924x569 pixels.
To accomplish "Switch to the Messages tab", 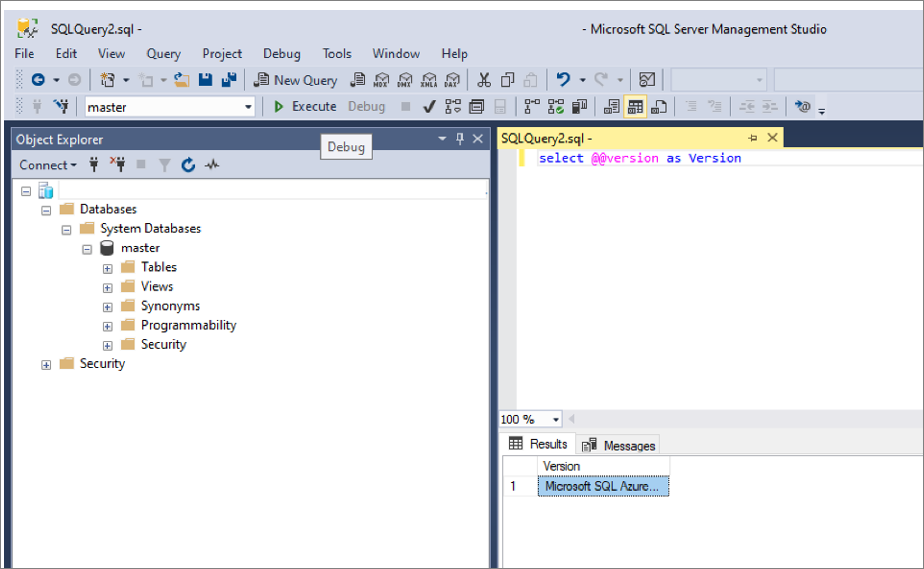I will tap(619, 445).
